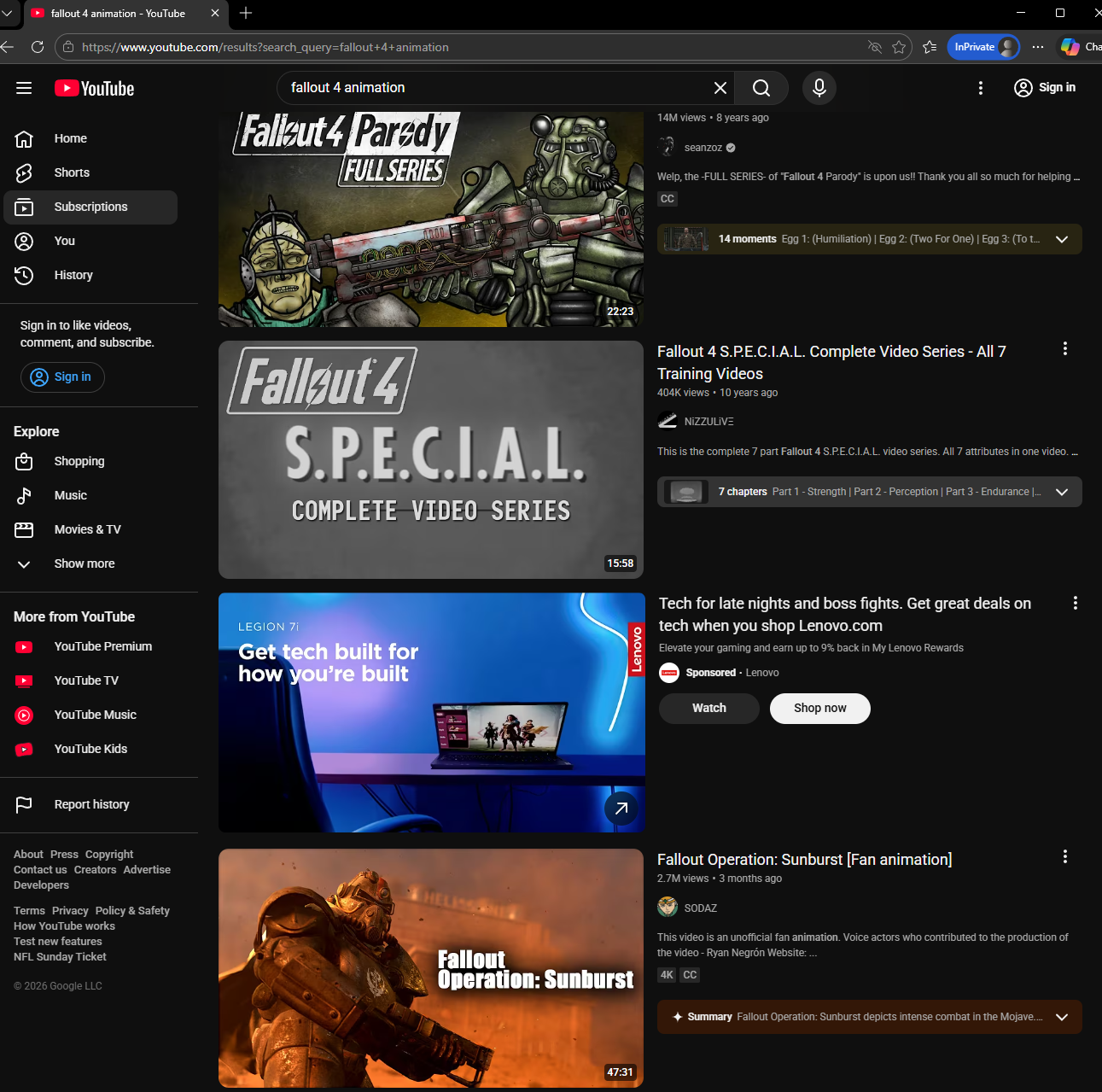The width and height of the screenshot is (1102, 1092).
Task: Open Shorts in the sidebar
Action: [90, 172]
